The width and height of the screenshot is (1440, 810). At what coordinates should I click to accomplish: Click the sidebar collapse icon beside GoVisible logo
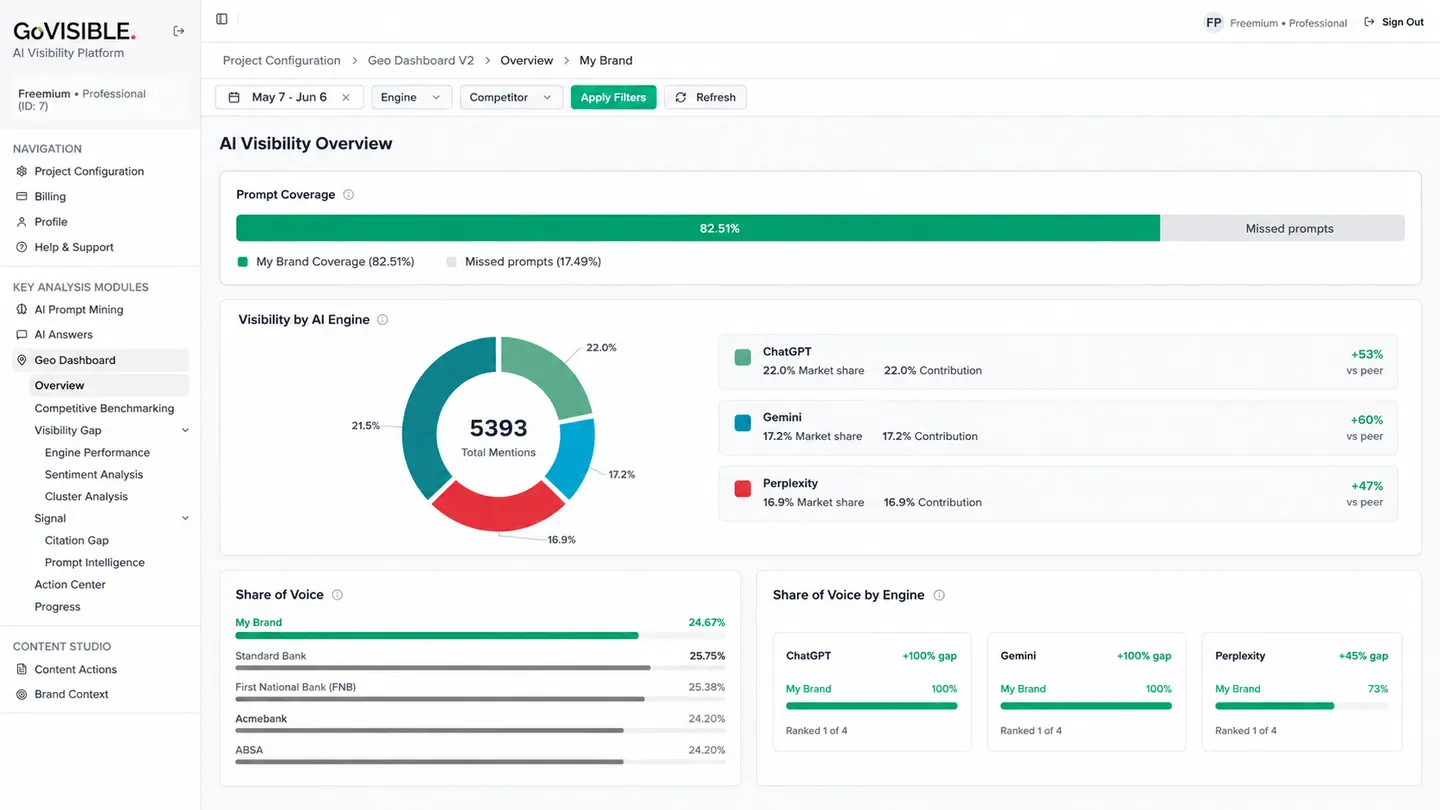click(x=179, y=31)
